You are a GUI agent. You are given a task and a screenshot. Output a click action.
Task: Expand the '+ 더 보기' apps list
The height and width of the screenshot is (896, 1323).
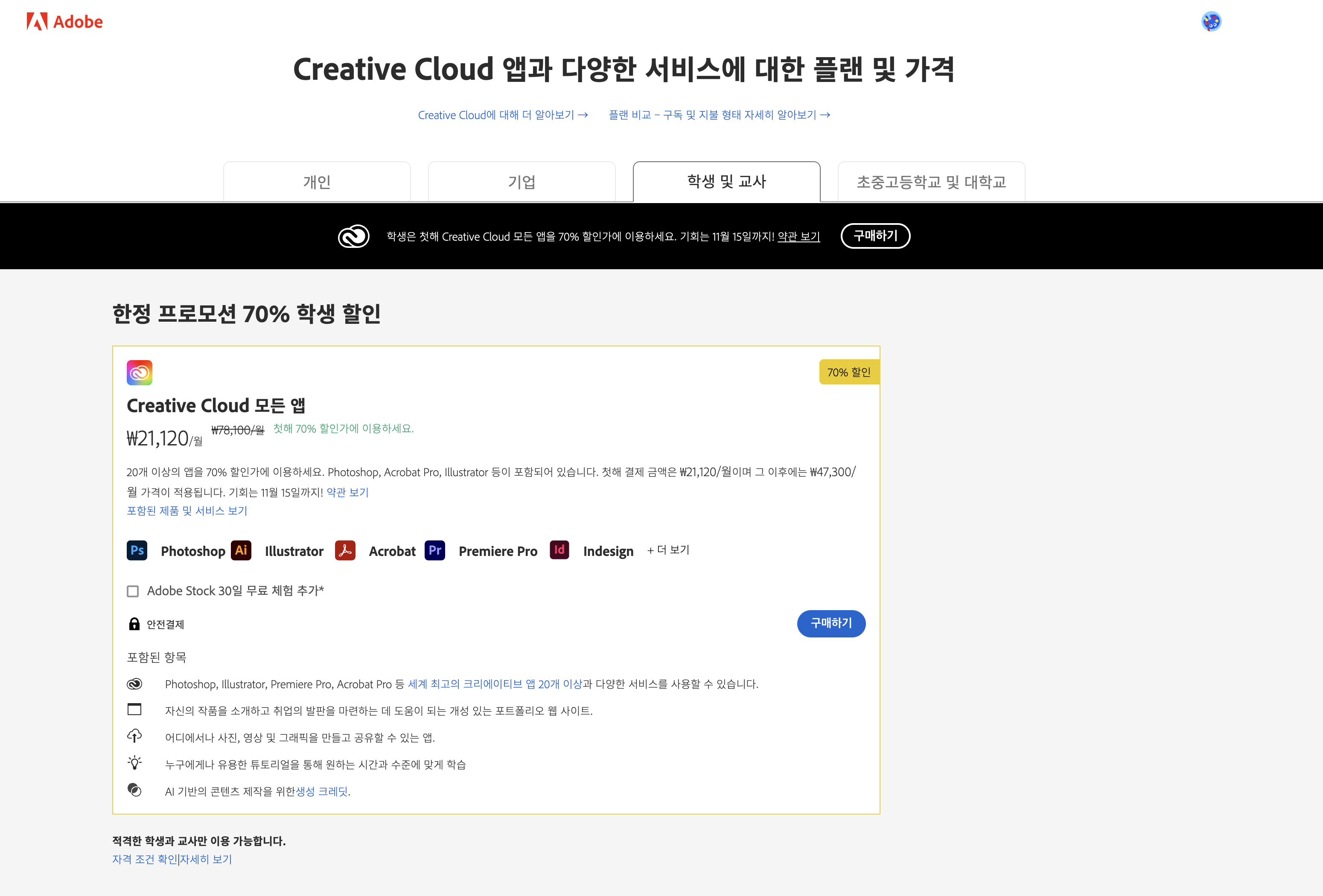[x=668, y=550]
